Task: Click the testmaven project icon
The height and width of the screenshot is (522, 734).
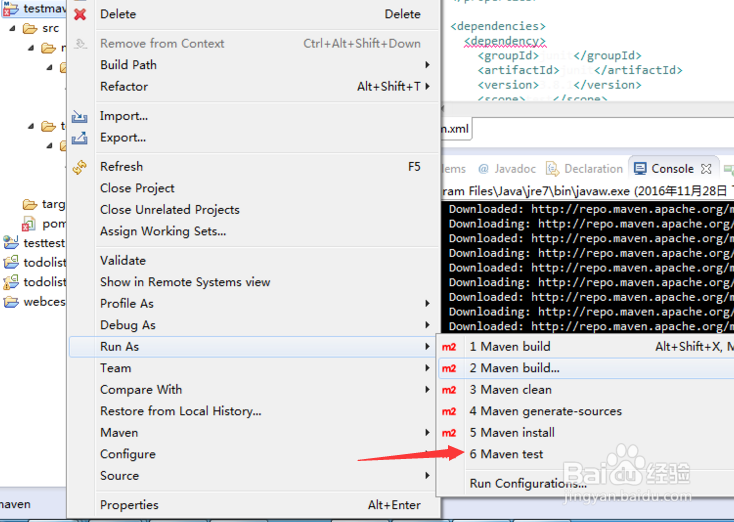Action: [x=11, y=8]
